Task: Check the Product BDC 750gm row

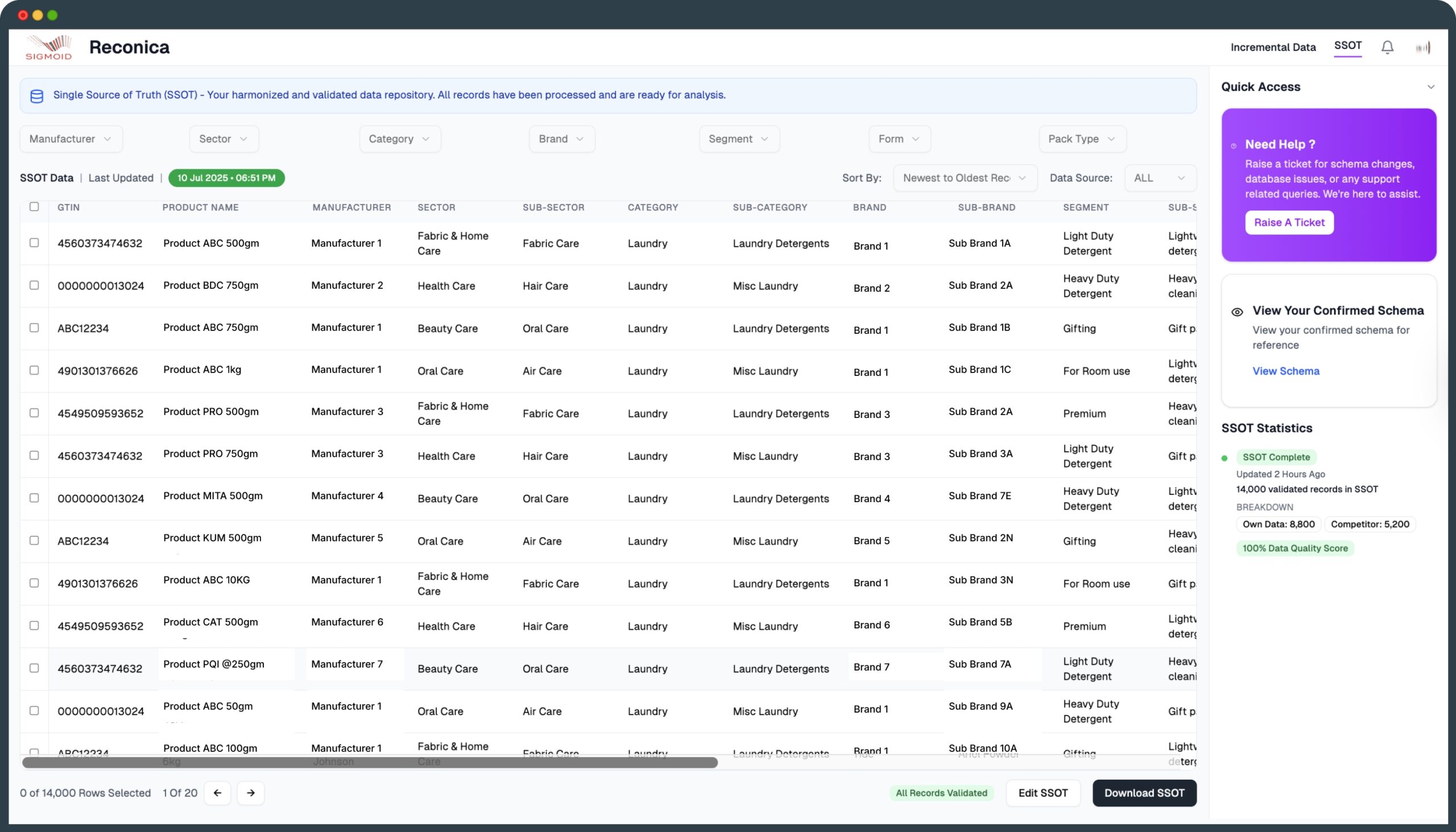Action: click(34, 285)
